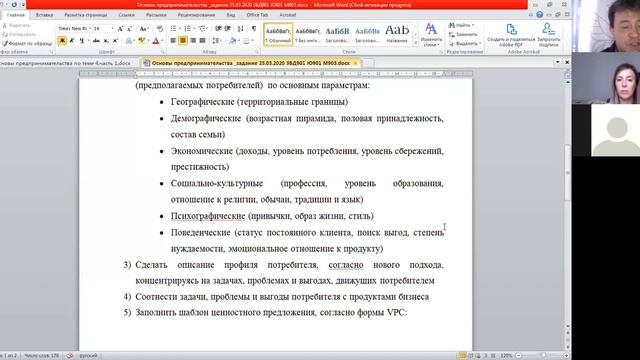The image size is (640, 360).
Task: Open Ссылки ribbon tab
Action: 127,15
